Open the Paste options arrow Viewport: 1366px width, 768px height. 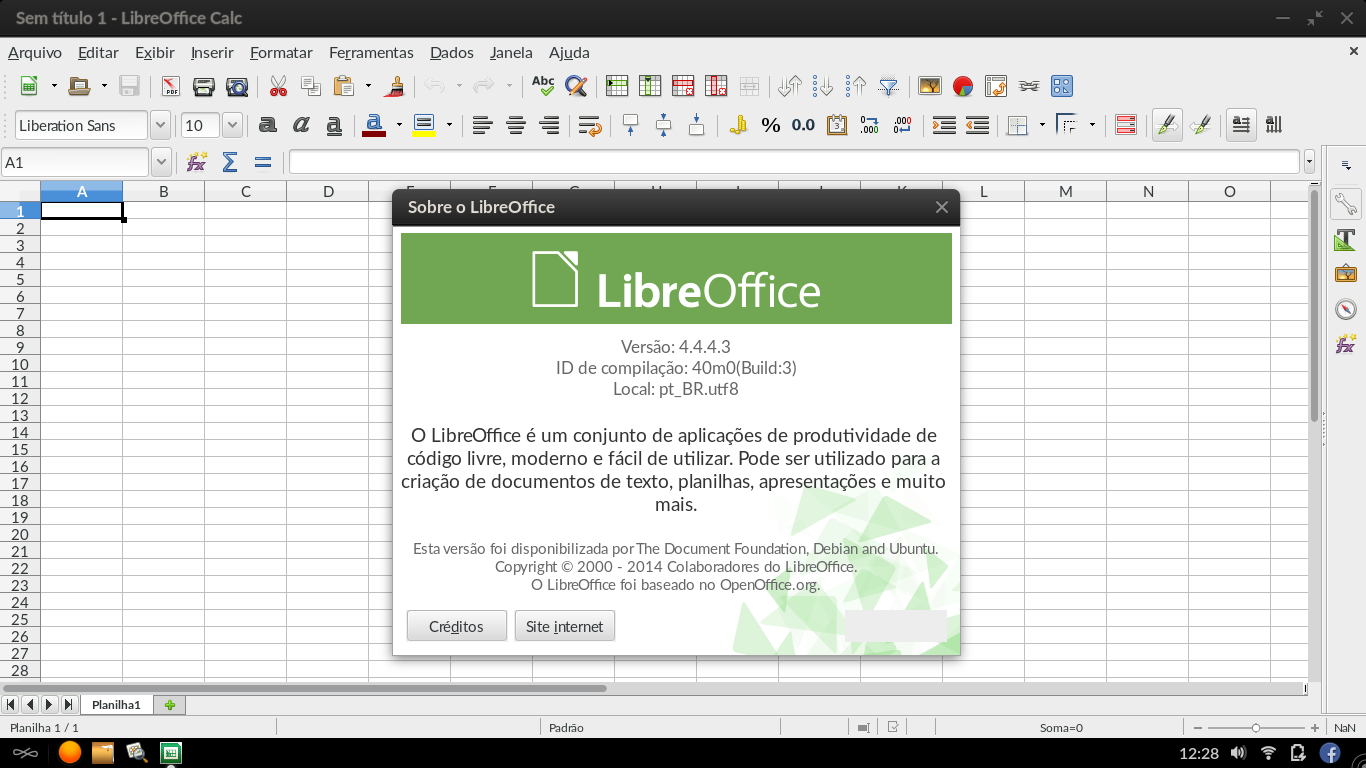coord(368,86)
